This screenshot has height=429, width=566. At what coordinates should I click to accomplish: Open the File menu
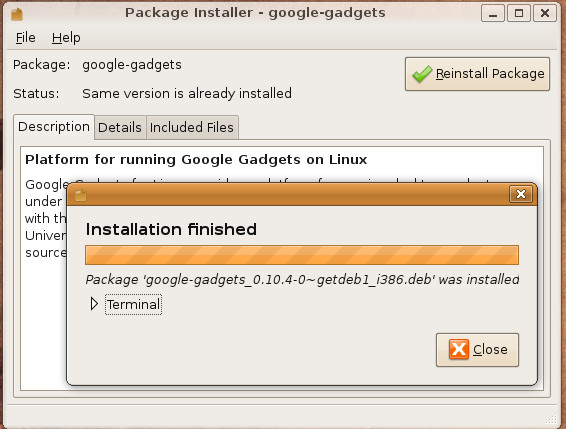(x=25, y=38)
